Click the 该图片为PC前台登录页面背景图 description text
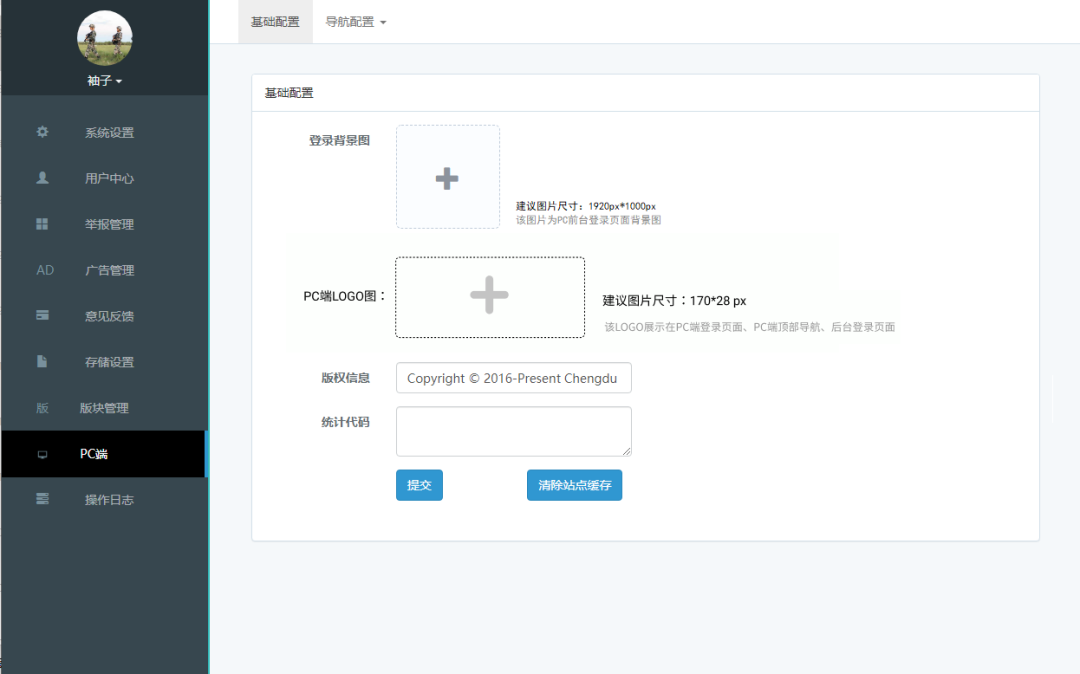 pyautogui.click(x=589, y=220)
